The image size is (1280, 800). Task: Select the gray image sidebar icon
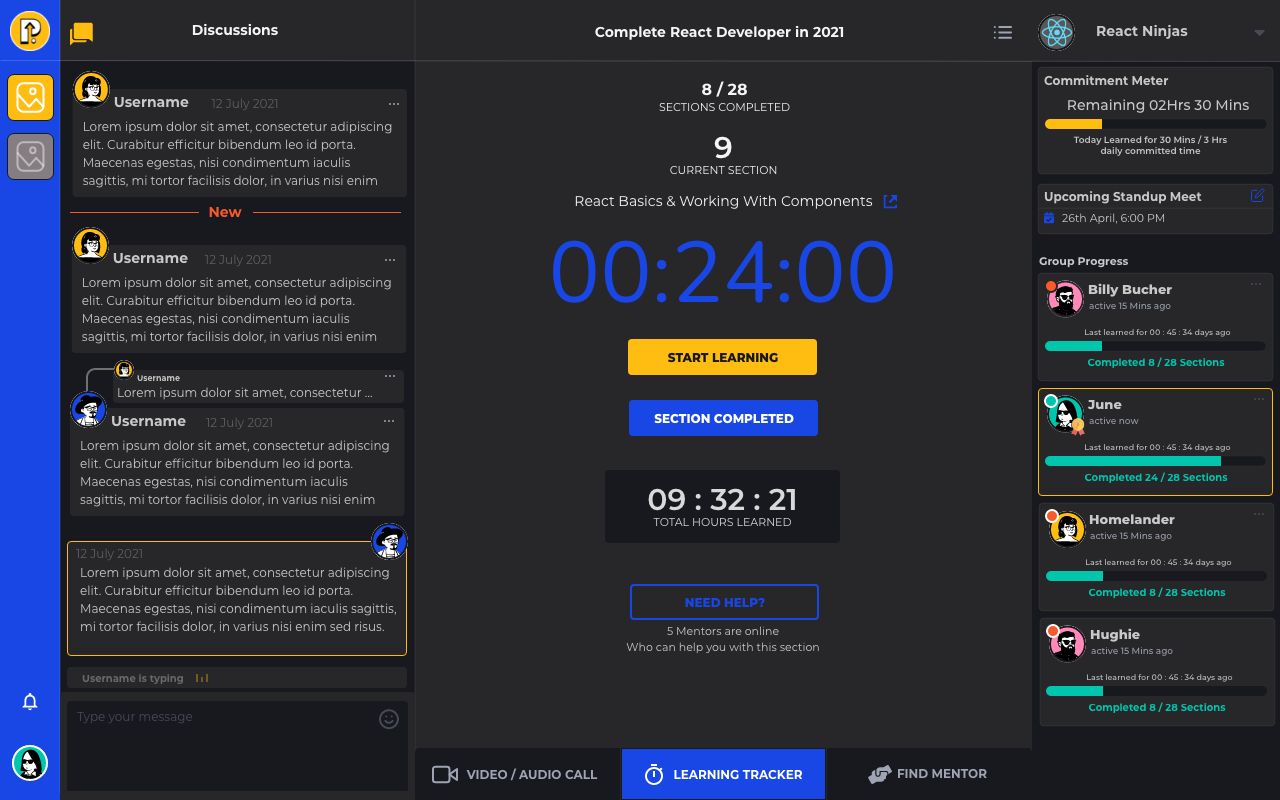30,156
